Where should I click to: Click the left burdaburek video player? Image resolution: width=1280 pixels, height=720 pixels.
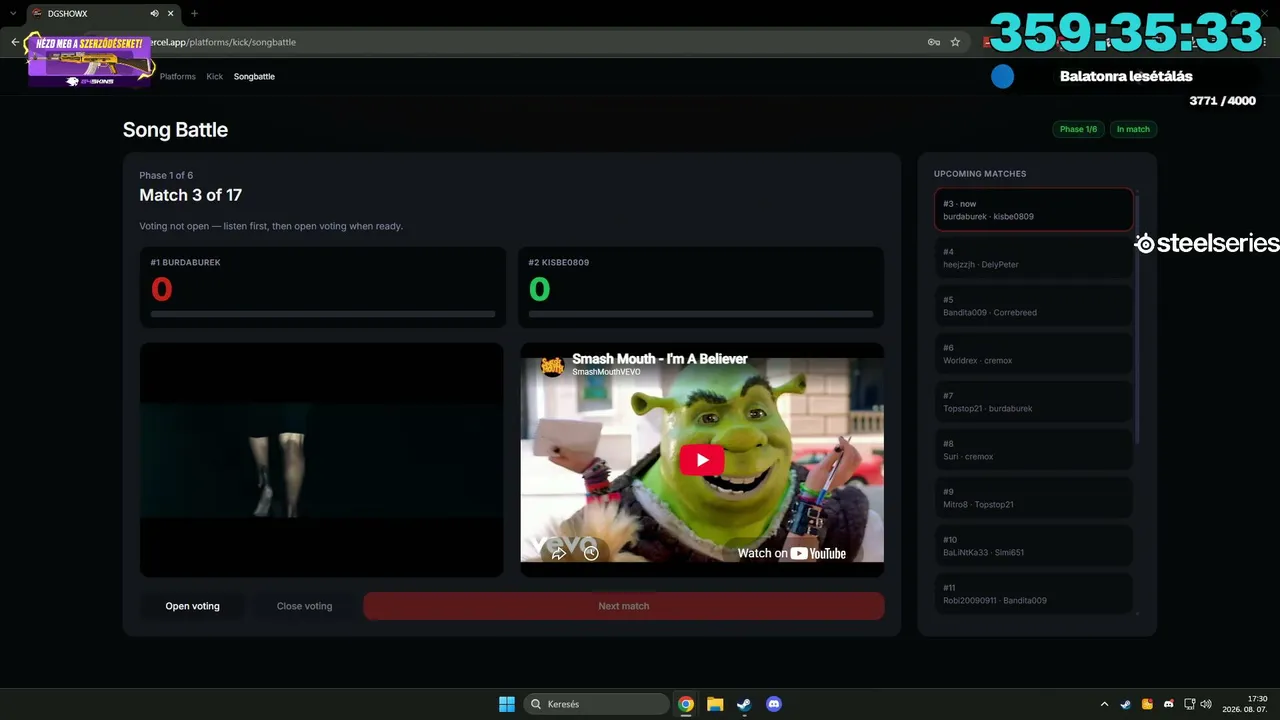322,460
